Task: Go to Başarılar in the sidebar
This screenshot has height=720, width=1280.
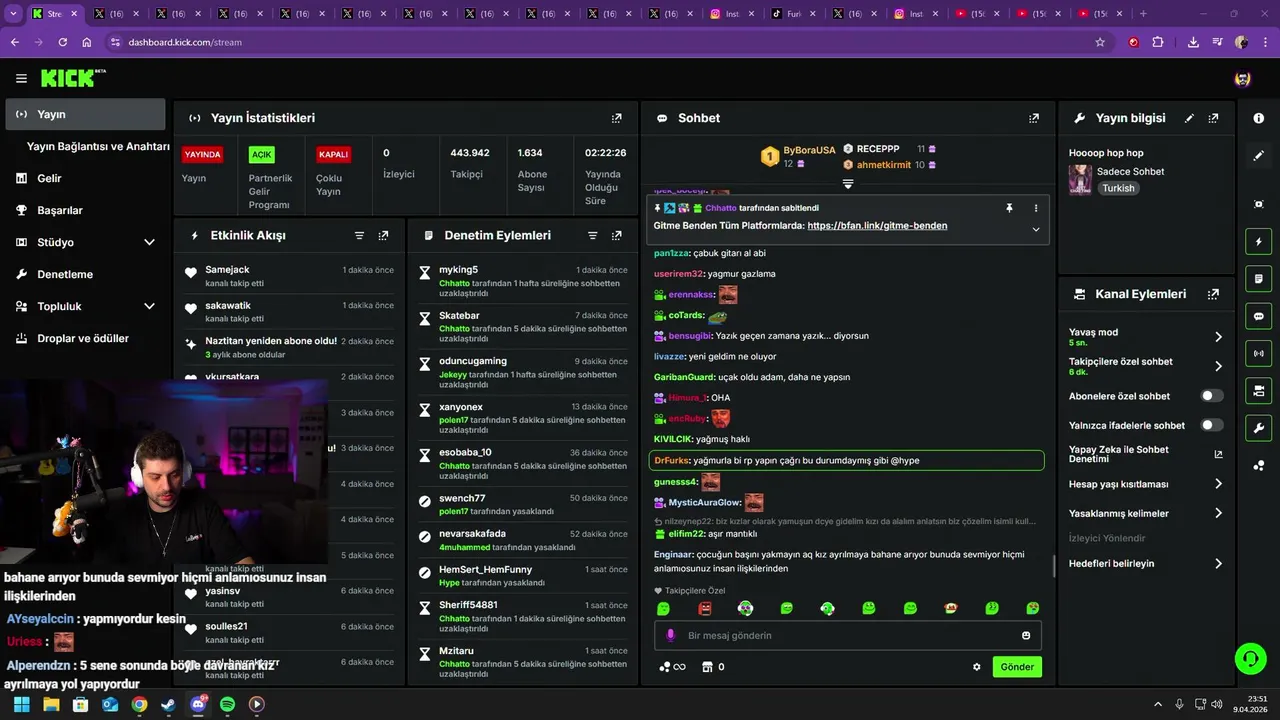Action: [85, 210]
